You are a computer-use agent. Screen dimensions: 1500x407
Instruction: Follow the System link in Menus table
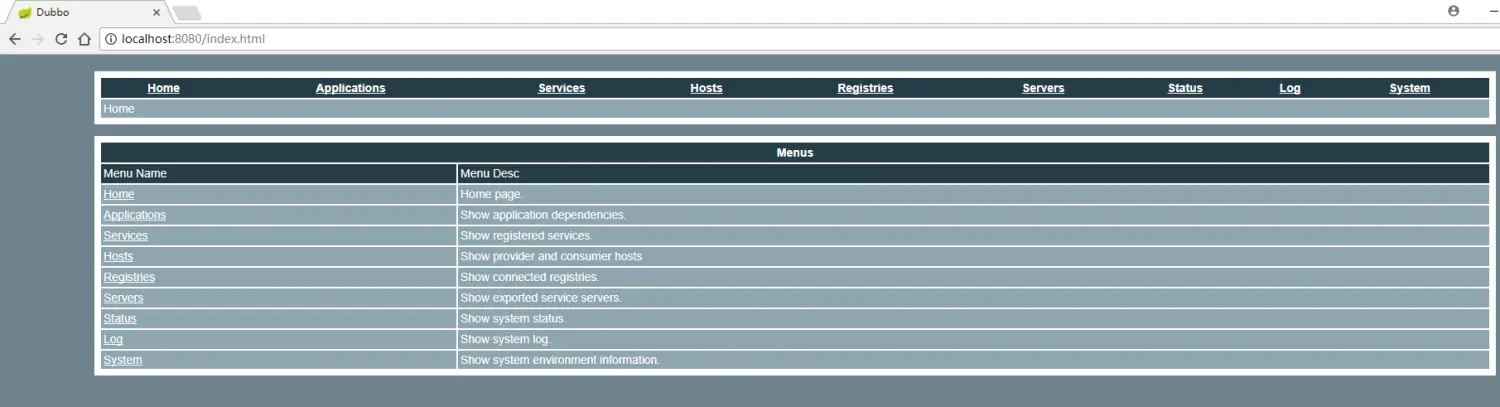123,360
